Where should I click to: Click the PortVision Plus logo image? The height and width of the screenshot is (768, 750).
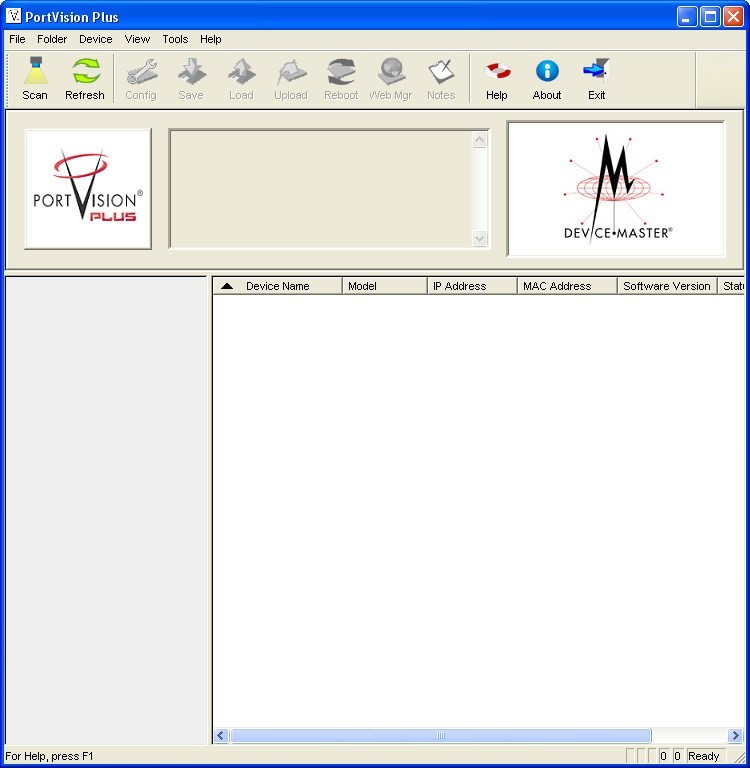[x=88, y=189]
